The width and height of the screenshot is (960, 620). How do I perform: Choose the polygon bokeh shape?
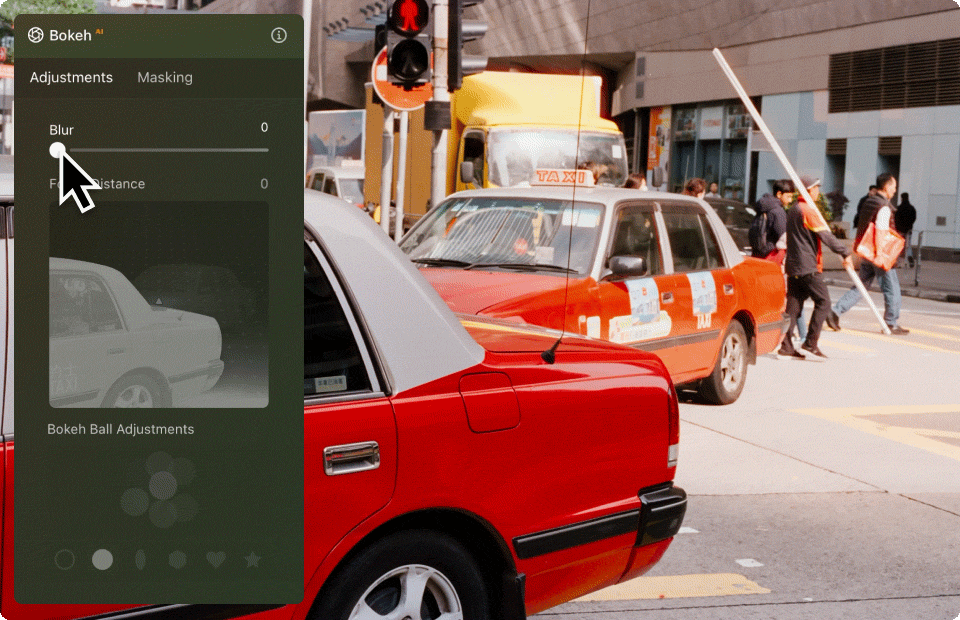pyautogui.click(x=177, y=559)
